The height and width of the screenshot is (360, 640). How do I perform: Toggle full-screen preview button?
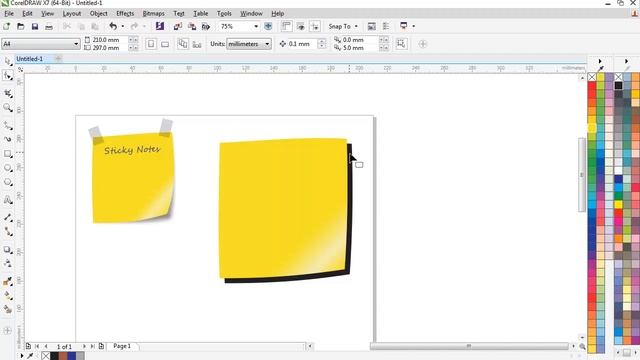[x=268, y=26]
